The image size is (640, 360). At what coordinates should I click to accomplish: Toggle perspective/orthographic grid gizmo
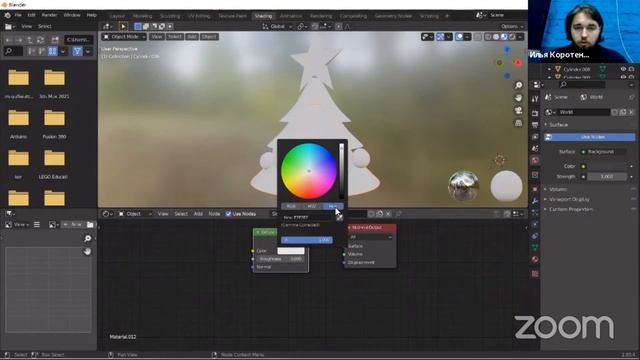pyautogui.click(x=518, y=123)
